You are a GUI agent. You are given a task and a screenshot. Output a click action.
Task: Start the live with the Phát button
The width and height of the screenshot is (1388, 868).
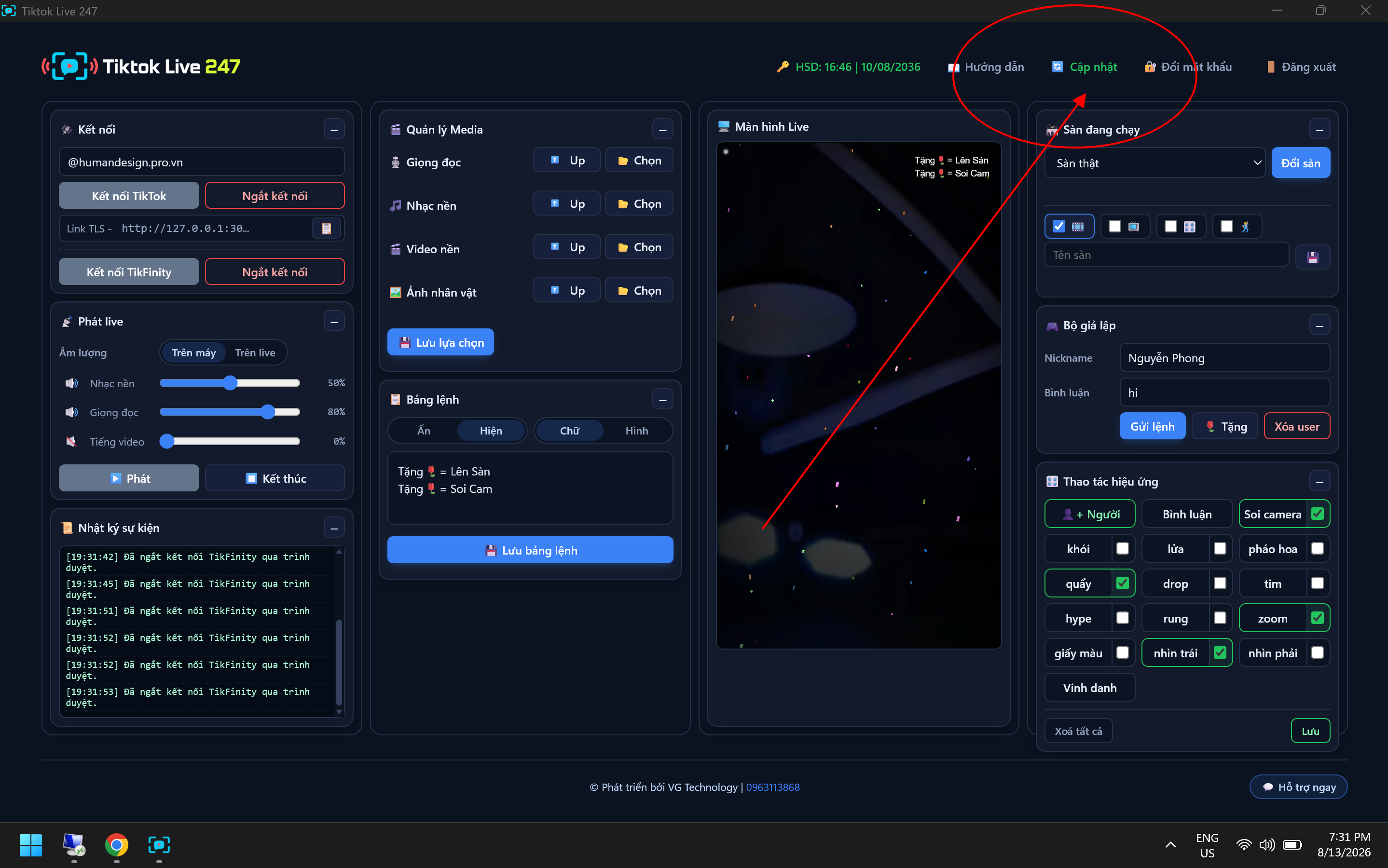point(129,478)
